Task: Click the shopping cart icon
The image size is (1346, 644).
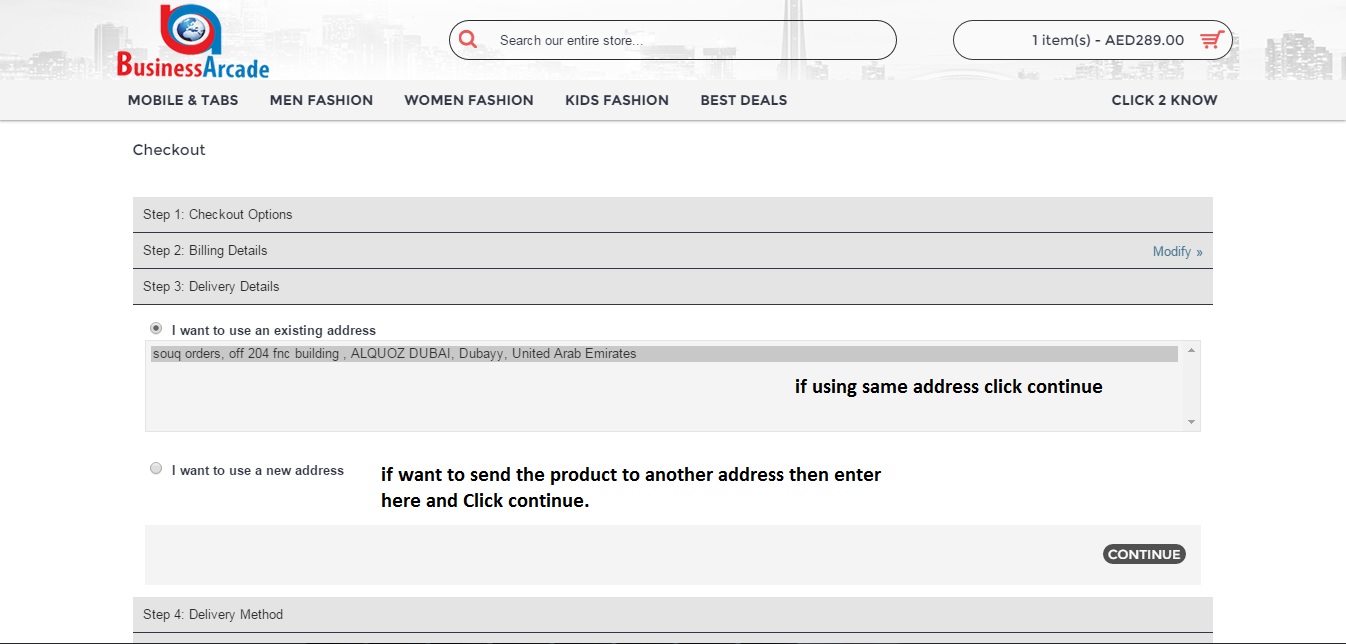Action: (x=1212, y=40)
